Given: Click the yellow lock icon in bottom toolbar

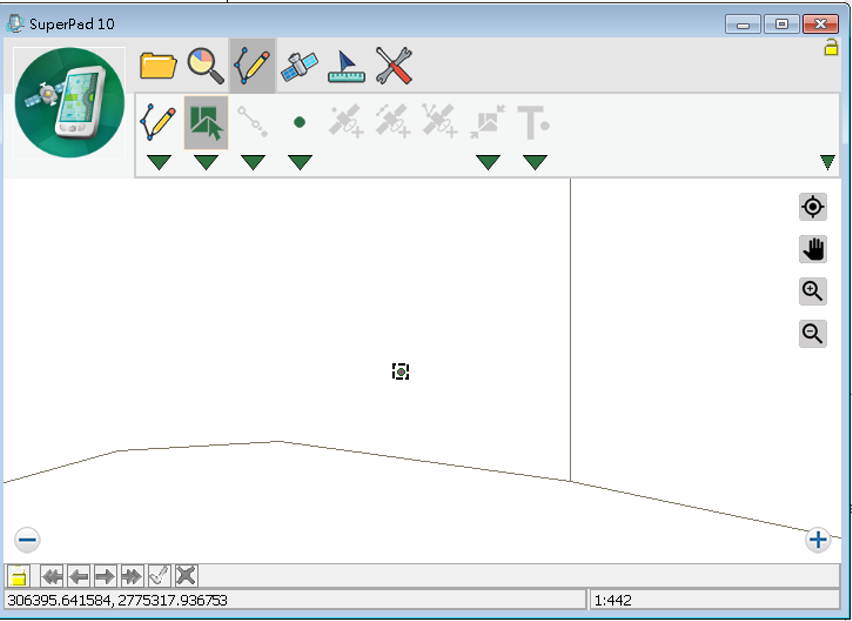Looking at the screenshot, I should pyautogui.click(x=18, y=576).
